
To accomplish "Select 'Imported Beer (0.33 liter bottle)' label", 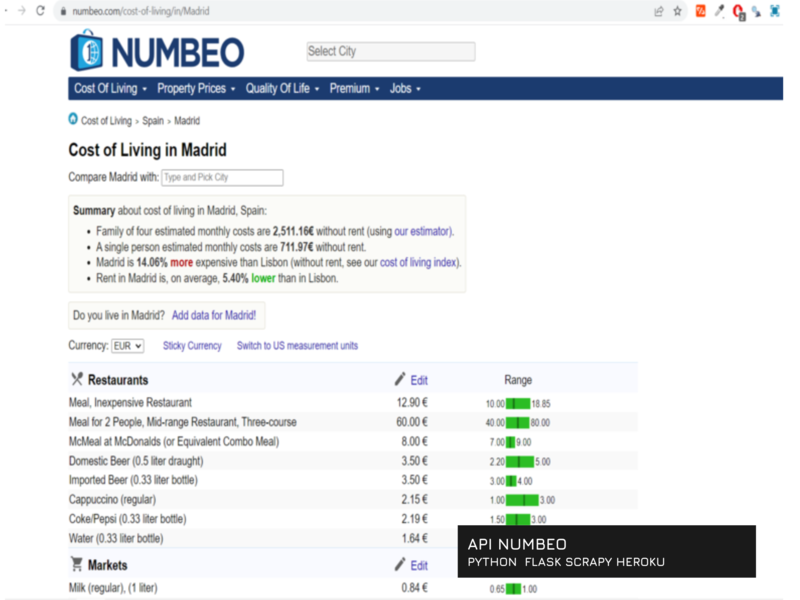I will tap(133, 480).
